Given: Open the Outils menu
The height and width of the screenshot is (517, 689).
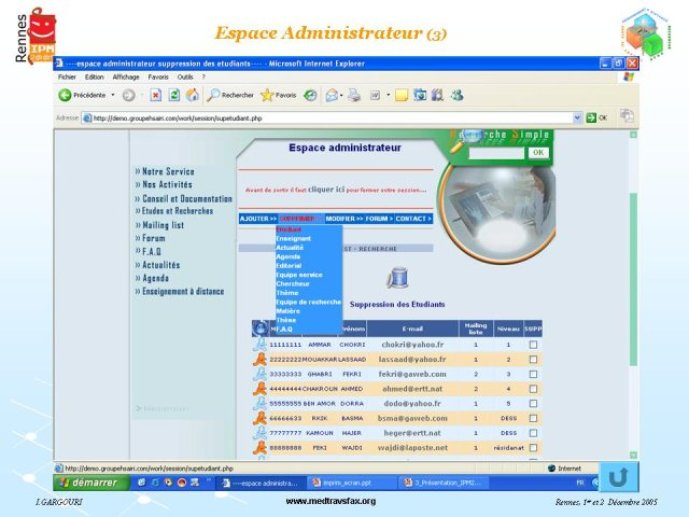Looking at the screenshot, I should [x=185, y=77].
